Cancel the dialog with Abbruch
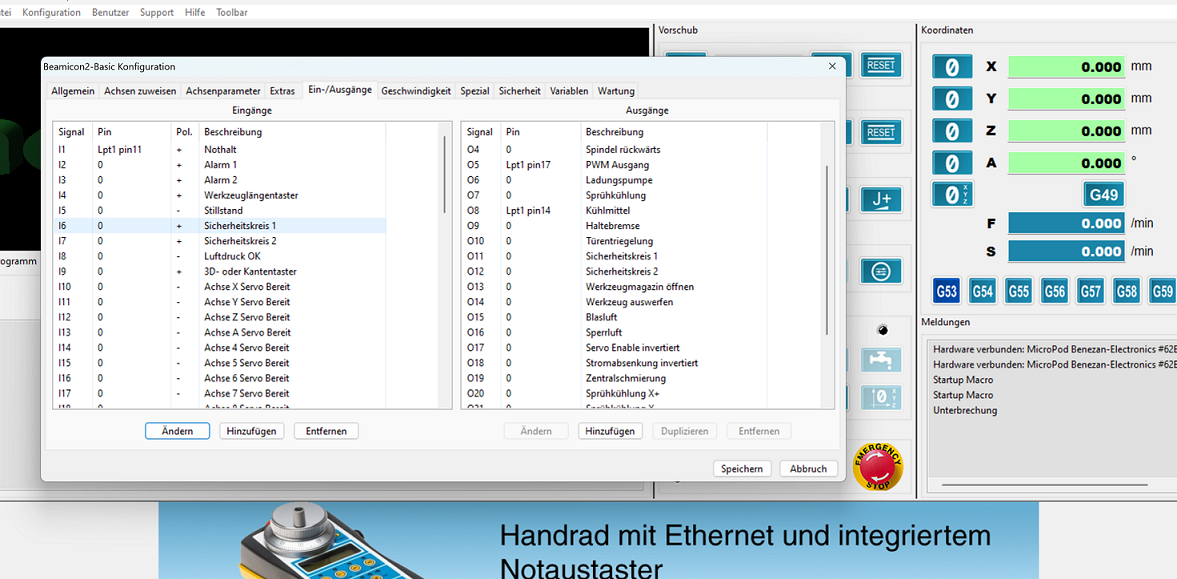 808,468
